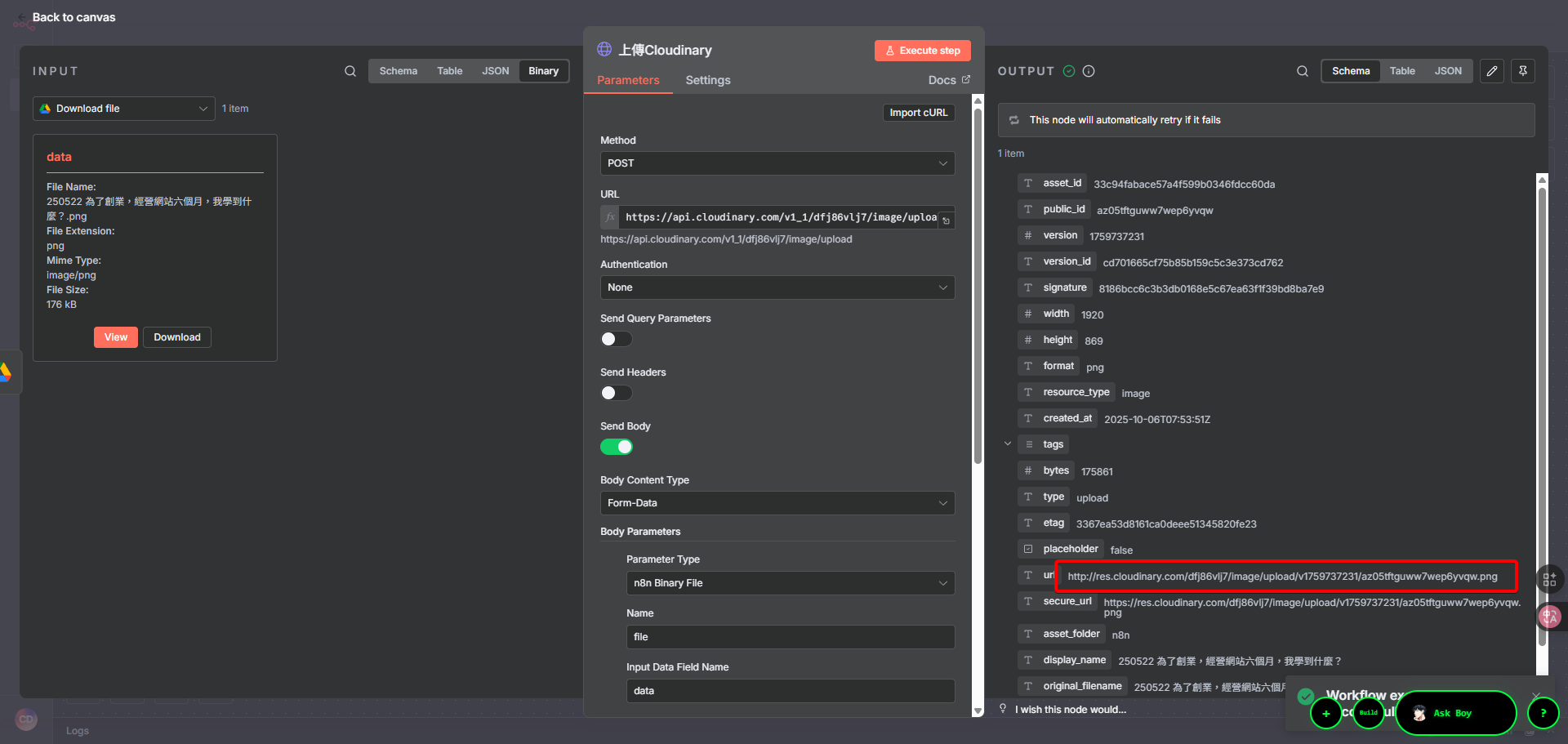
Task: Open the Method dropdown showing POST
Action: point(777,163)
